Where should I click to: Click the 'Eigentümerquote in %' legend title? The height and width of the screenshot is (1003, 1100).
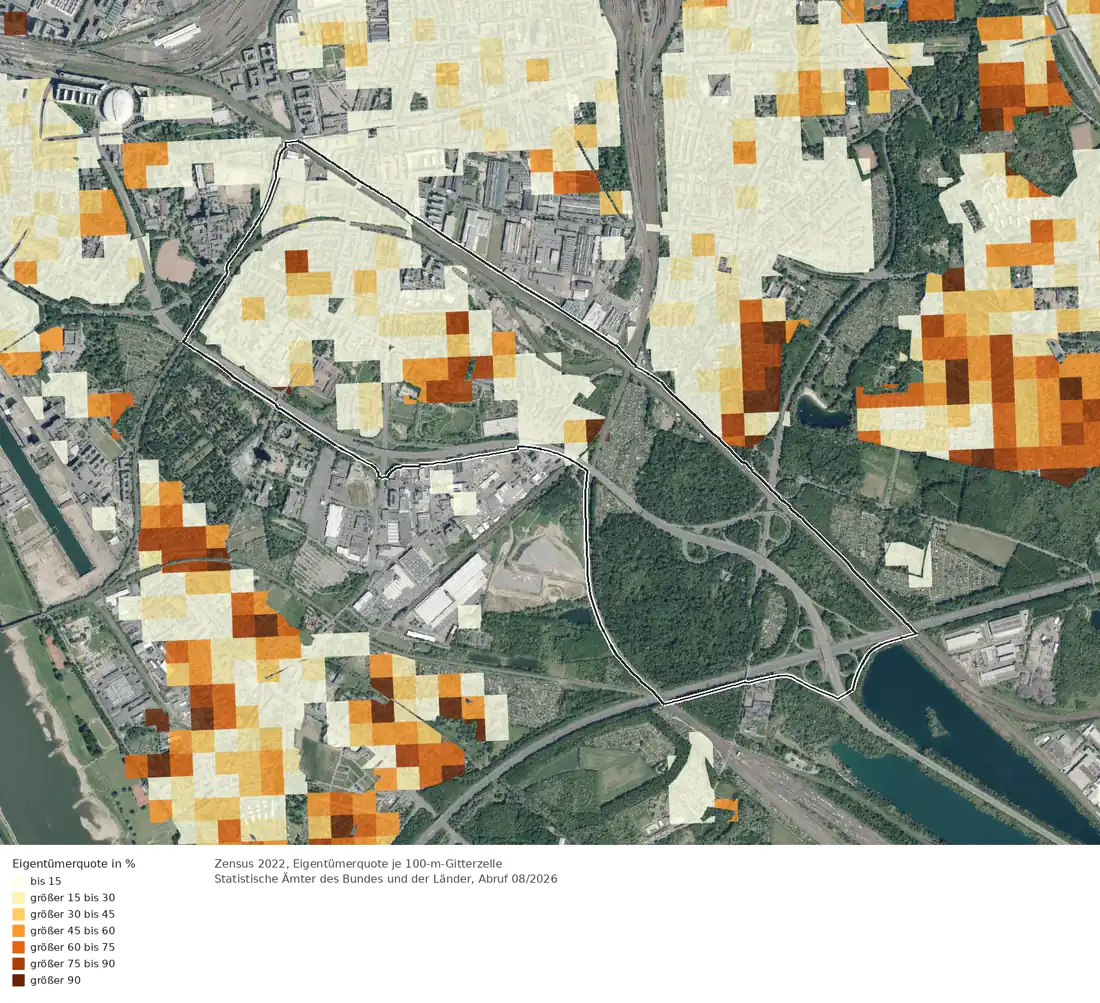74,863
